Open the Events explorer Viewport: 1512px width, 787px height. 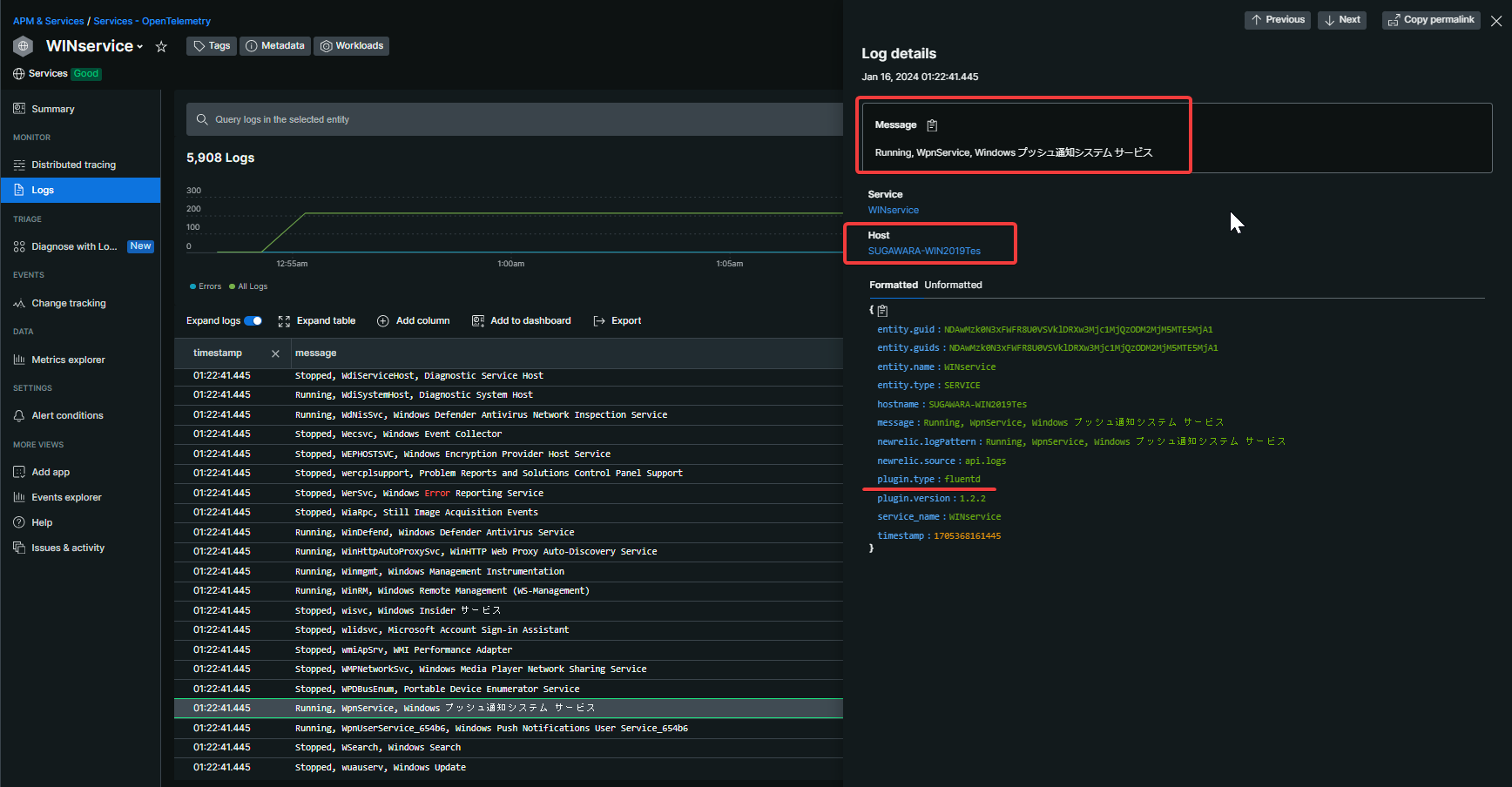click(66, 496)
